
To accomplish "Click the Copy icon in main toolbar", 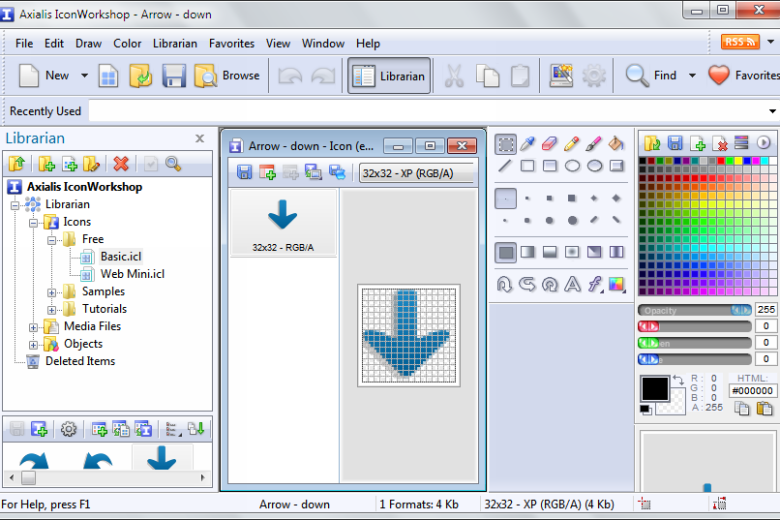I will coord(488,76).
